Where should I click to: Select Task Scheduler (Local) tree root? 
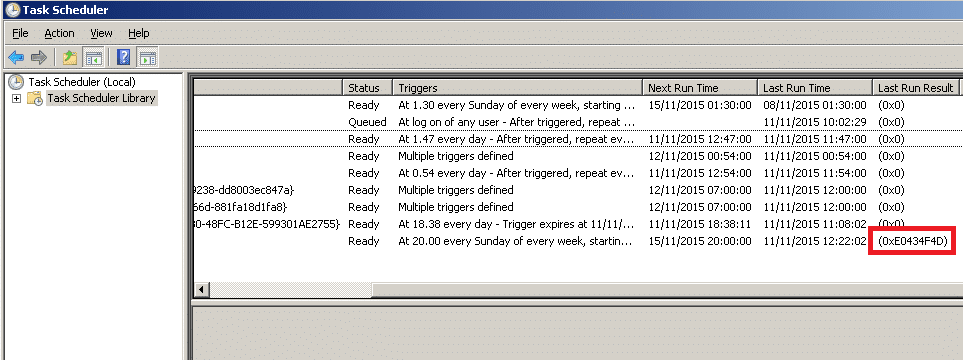click(x=82, y=82)
